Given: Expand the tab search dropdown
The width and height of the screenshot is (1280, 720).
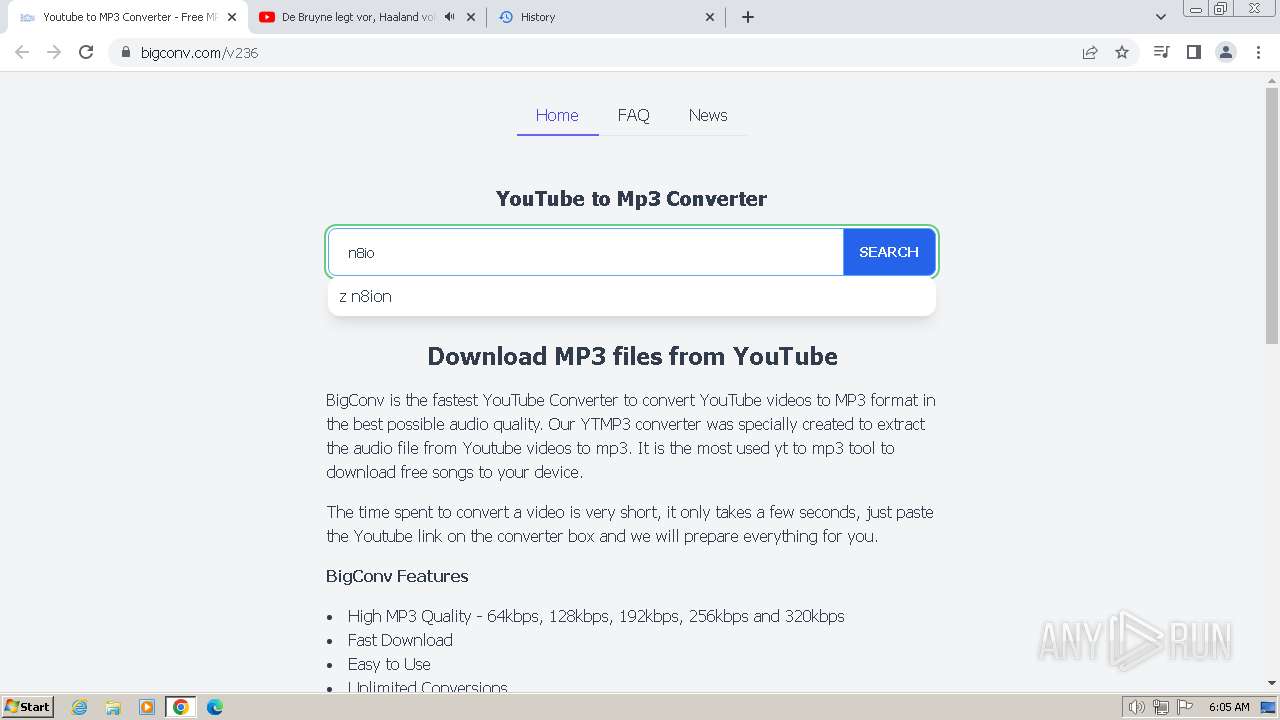Looking at the screenshot, I should 1161,17.
